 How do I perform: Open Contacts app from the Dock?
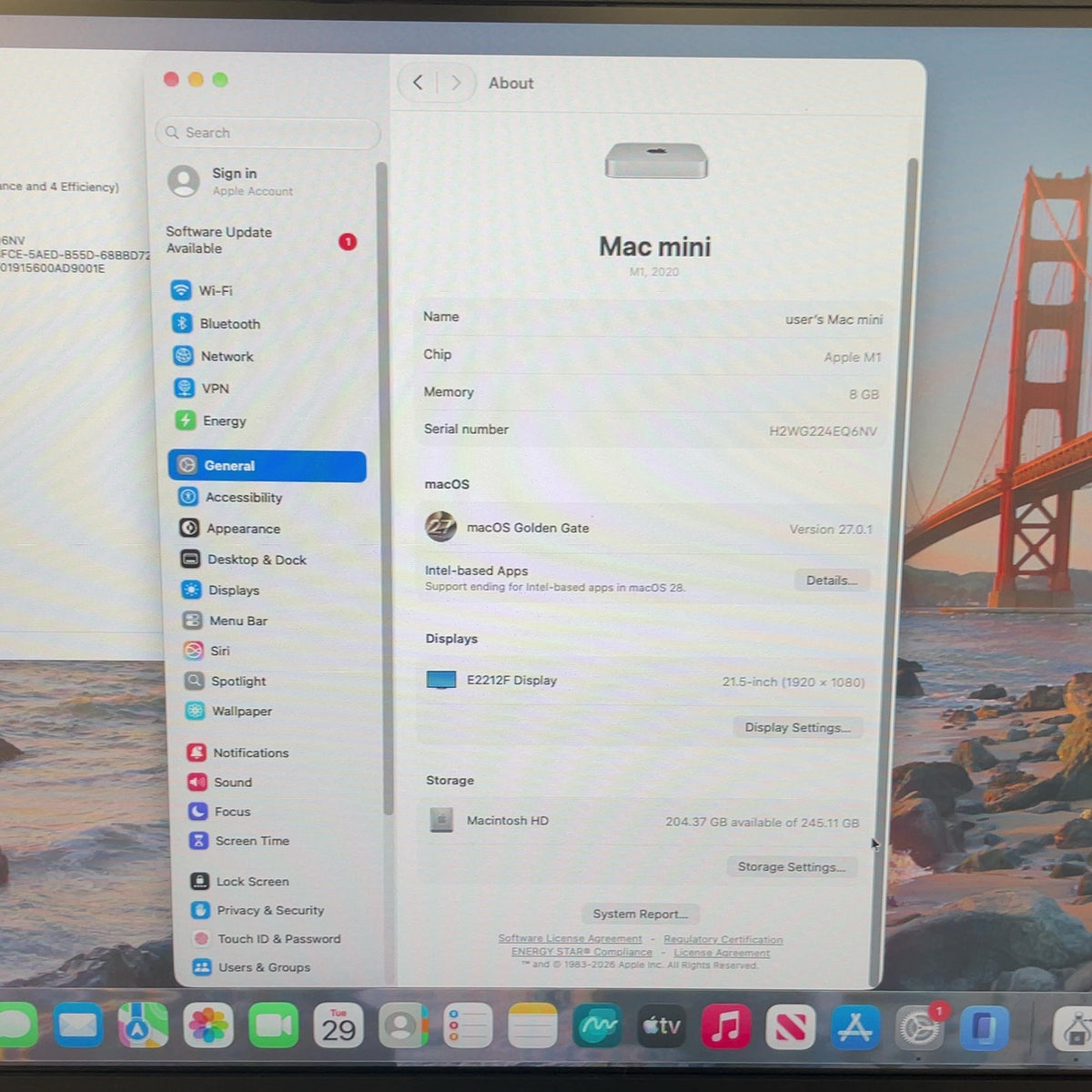(x=403, y=1026)
